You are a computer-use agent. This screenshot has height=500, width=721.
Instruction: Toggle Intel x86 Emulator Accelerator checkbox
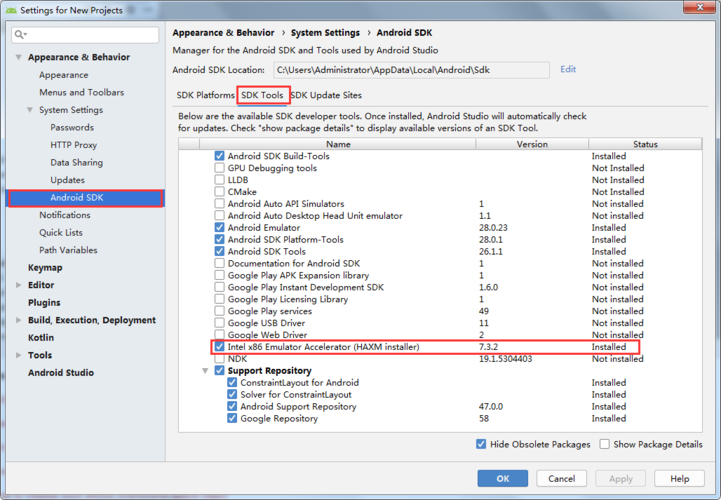point(219,347)
